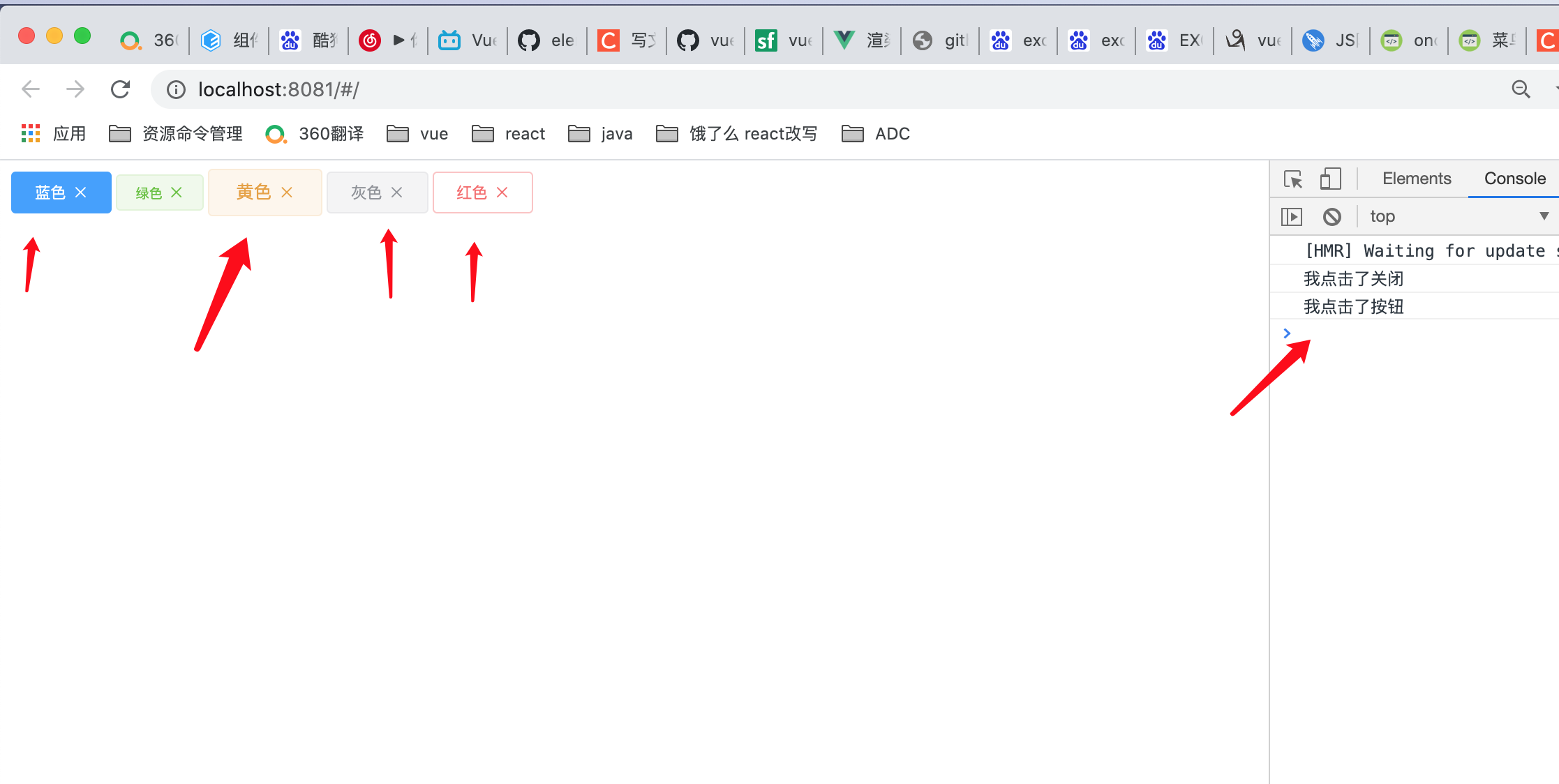Open the 360翻译 bookmark
The width and height of the screenshot is (1559, 784).
coord(315,133)
